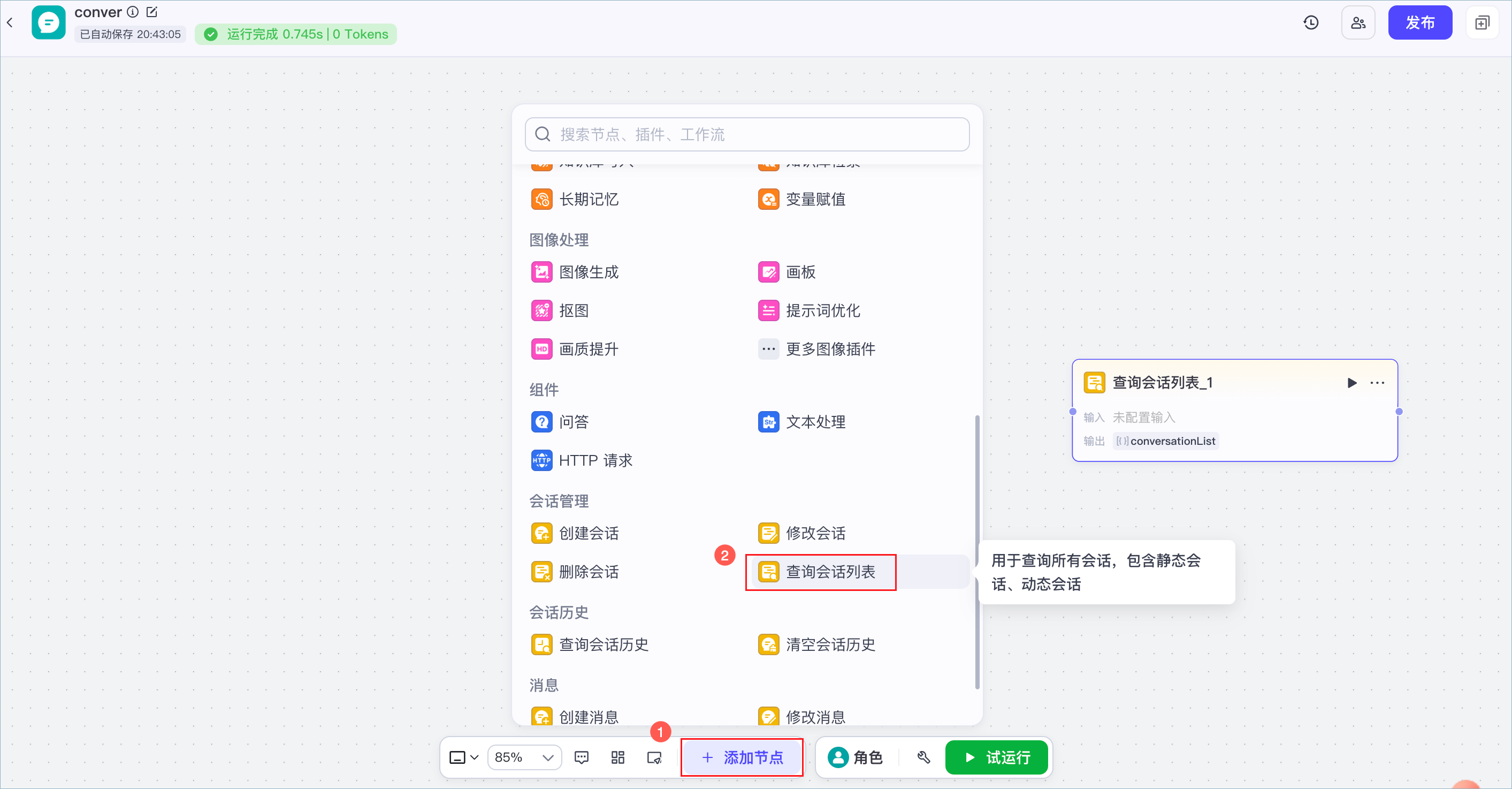
Task: Open collaborators people icon
Action: click(1358, 22)
